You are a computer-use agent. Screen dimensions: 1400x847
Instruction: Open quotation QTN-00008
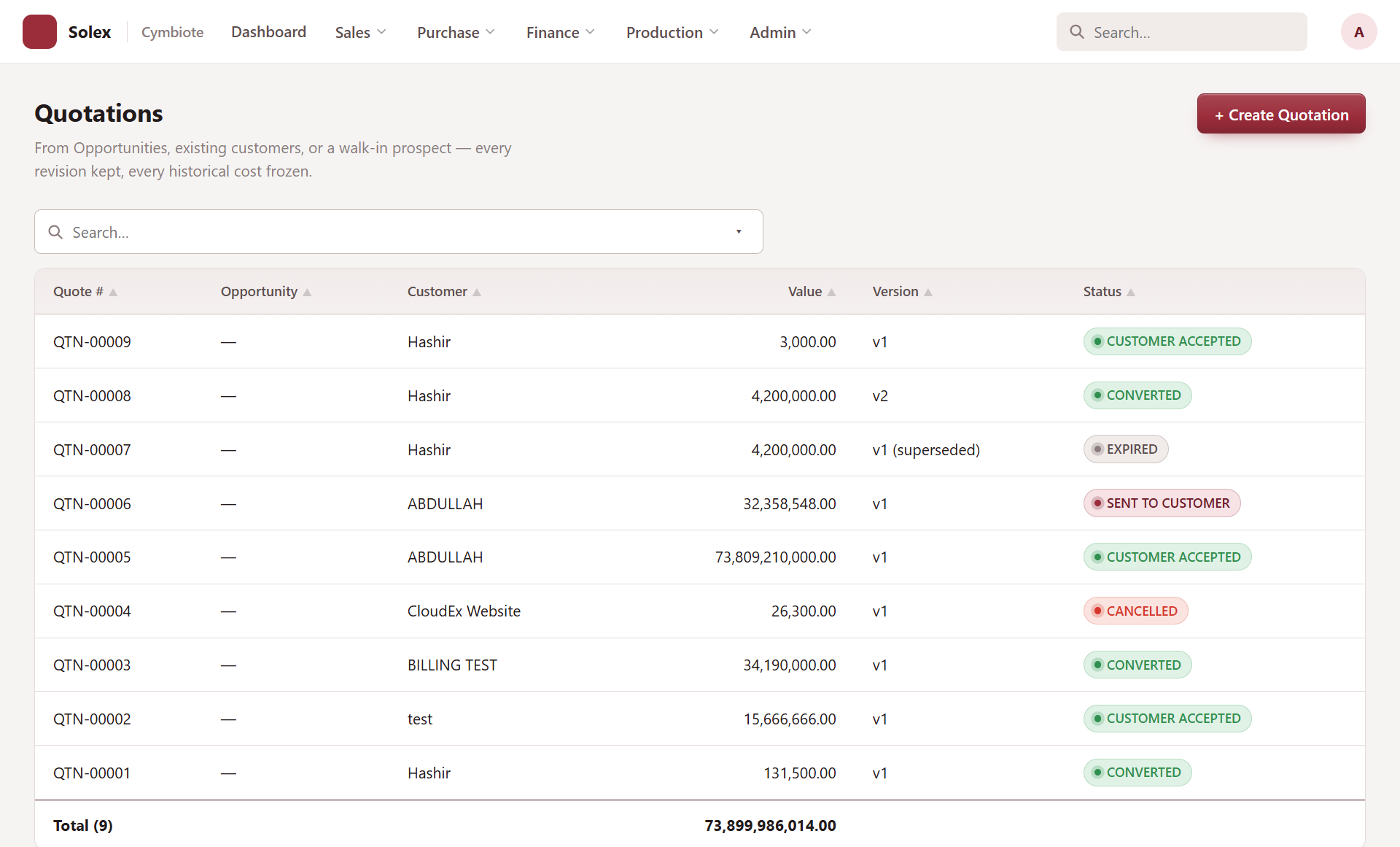[92, 395]
